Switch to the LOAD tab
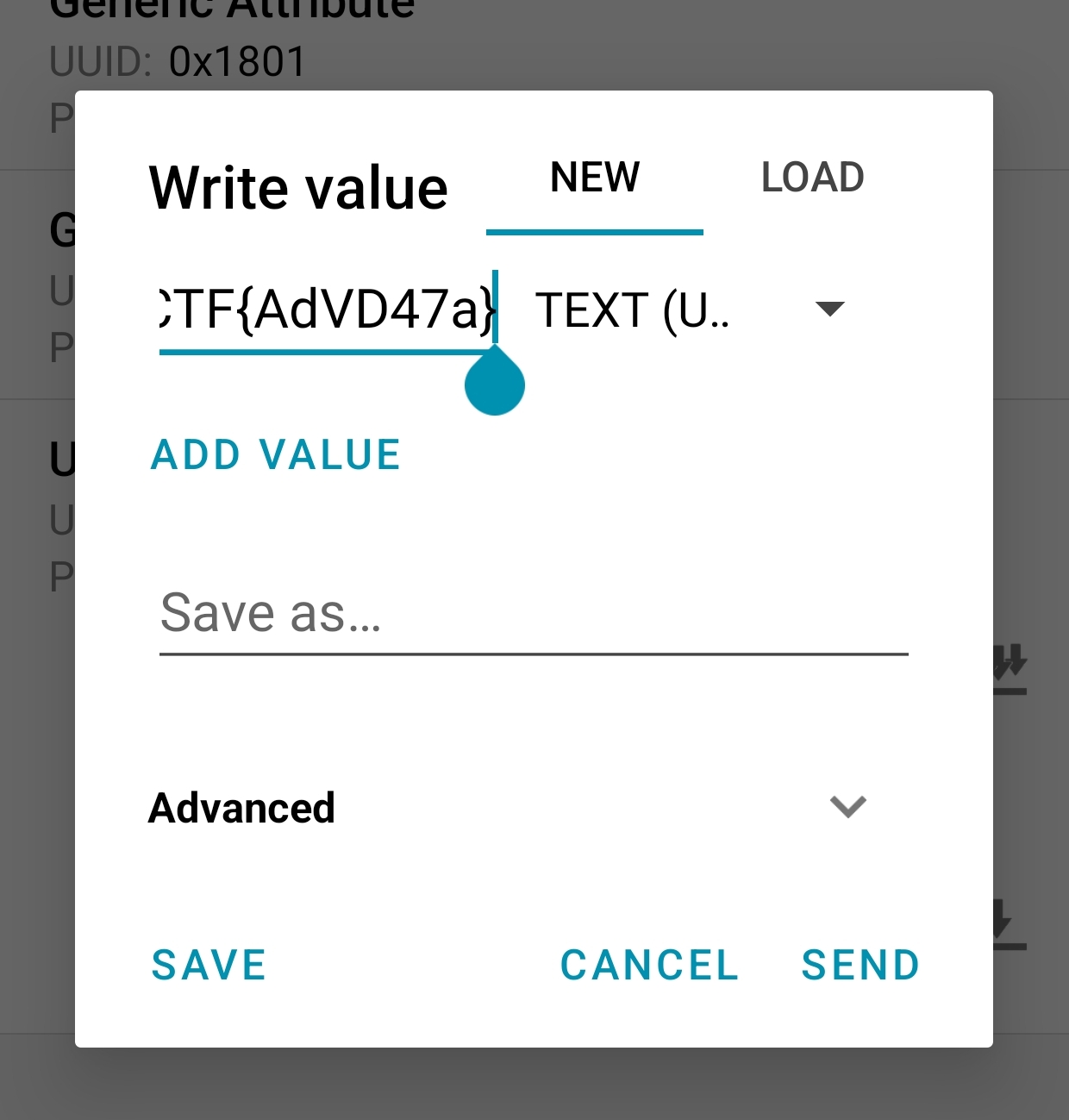 [x=812, y=178]
